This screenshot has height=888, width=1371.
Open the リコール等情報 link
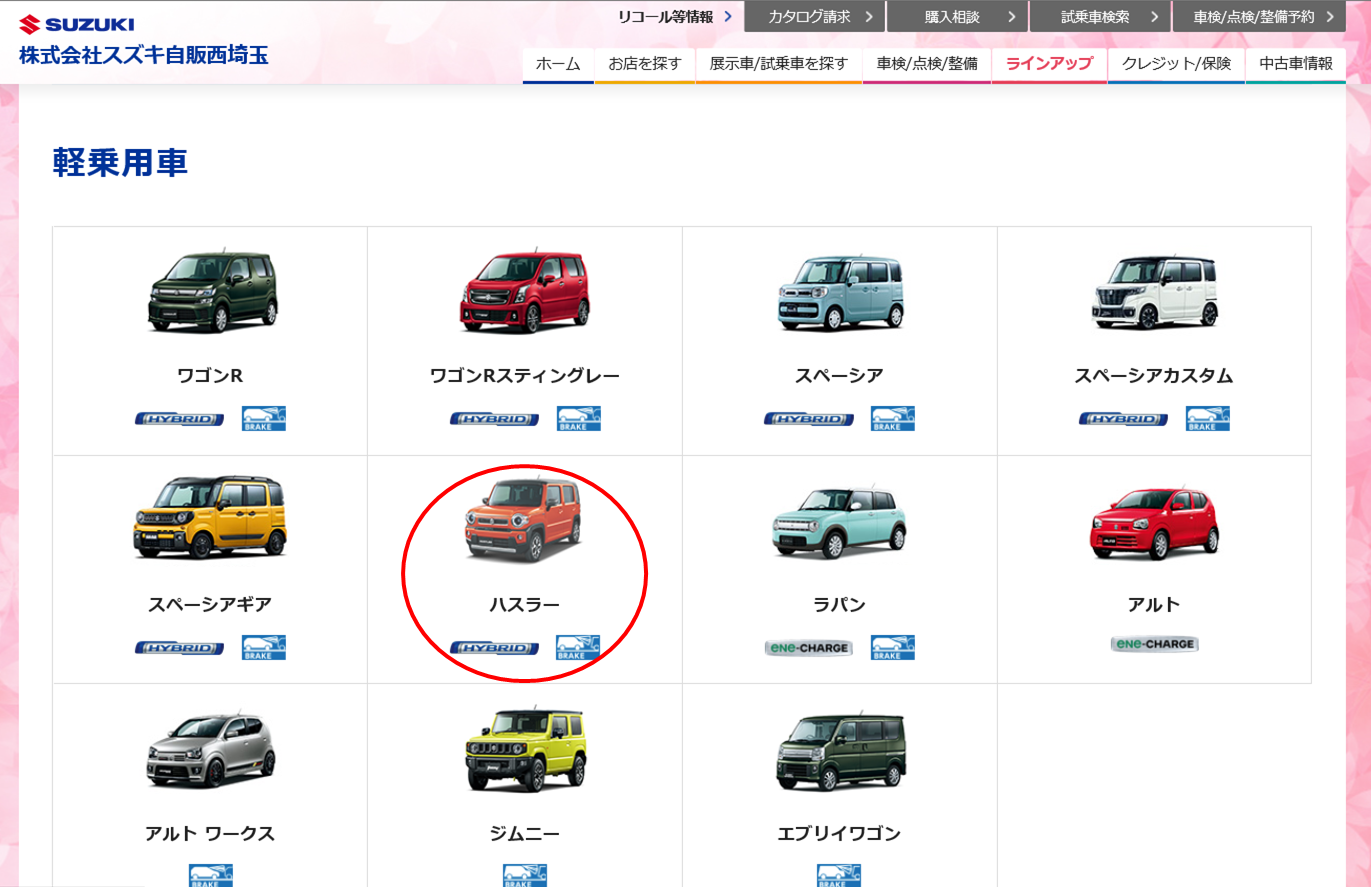tap(675, 16)
